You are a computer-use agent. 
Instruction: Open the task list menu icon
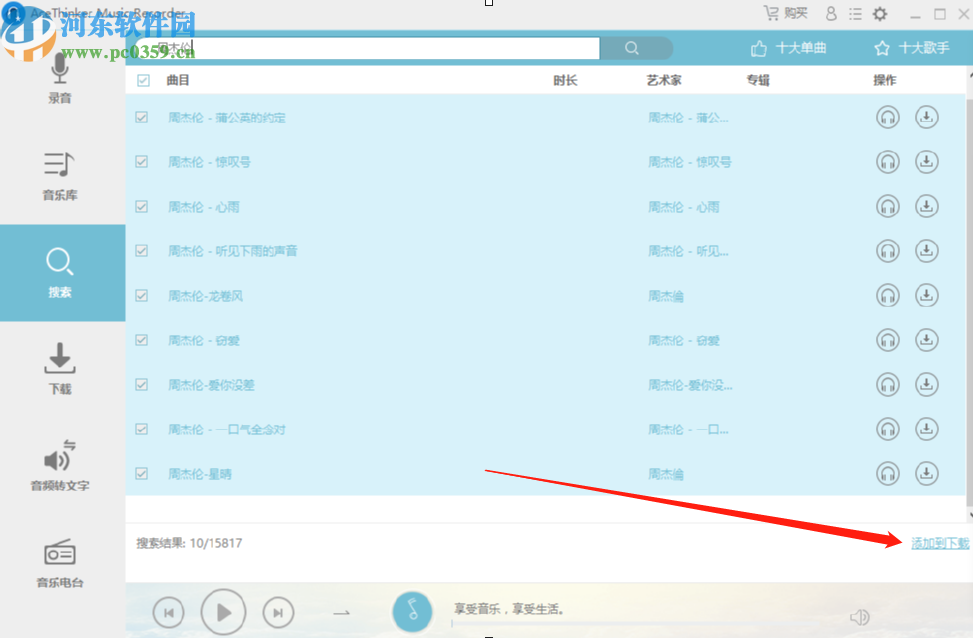pos(856,13)
